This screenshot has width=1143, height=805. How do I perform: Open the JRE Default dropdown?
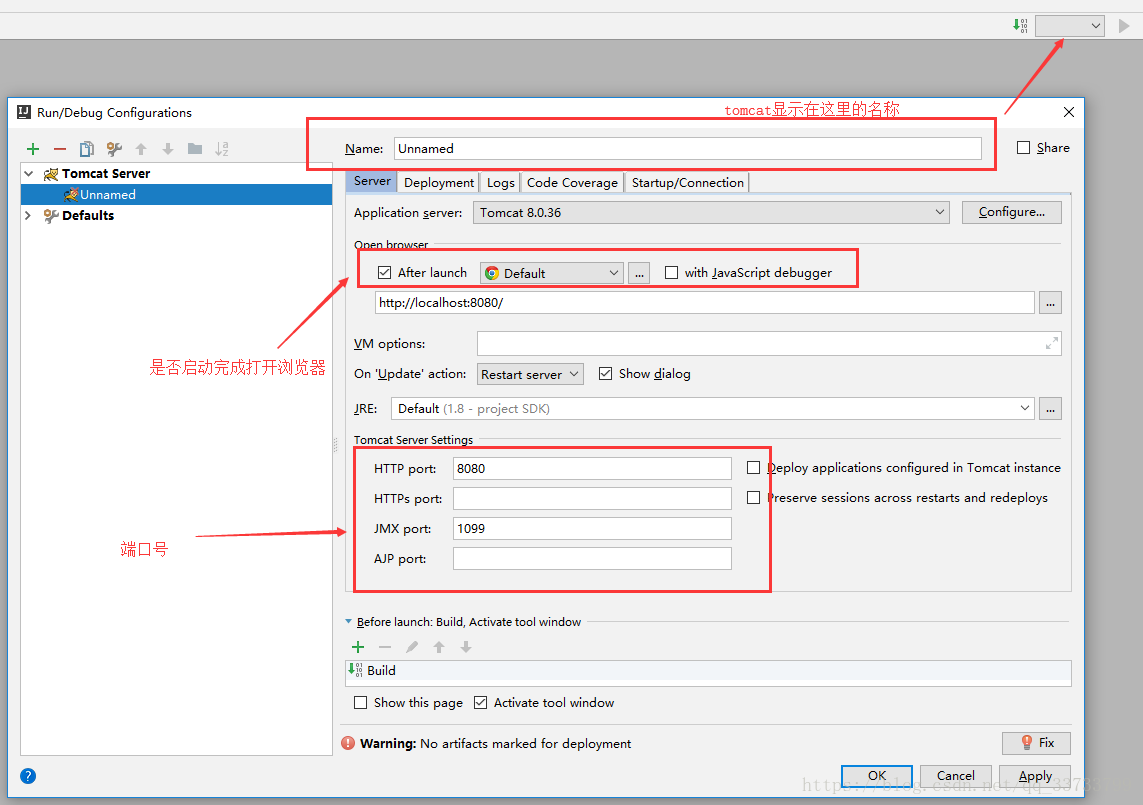(x=713, y=409)
